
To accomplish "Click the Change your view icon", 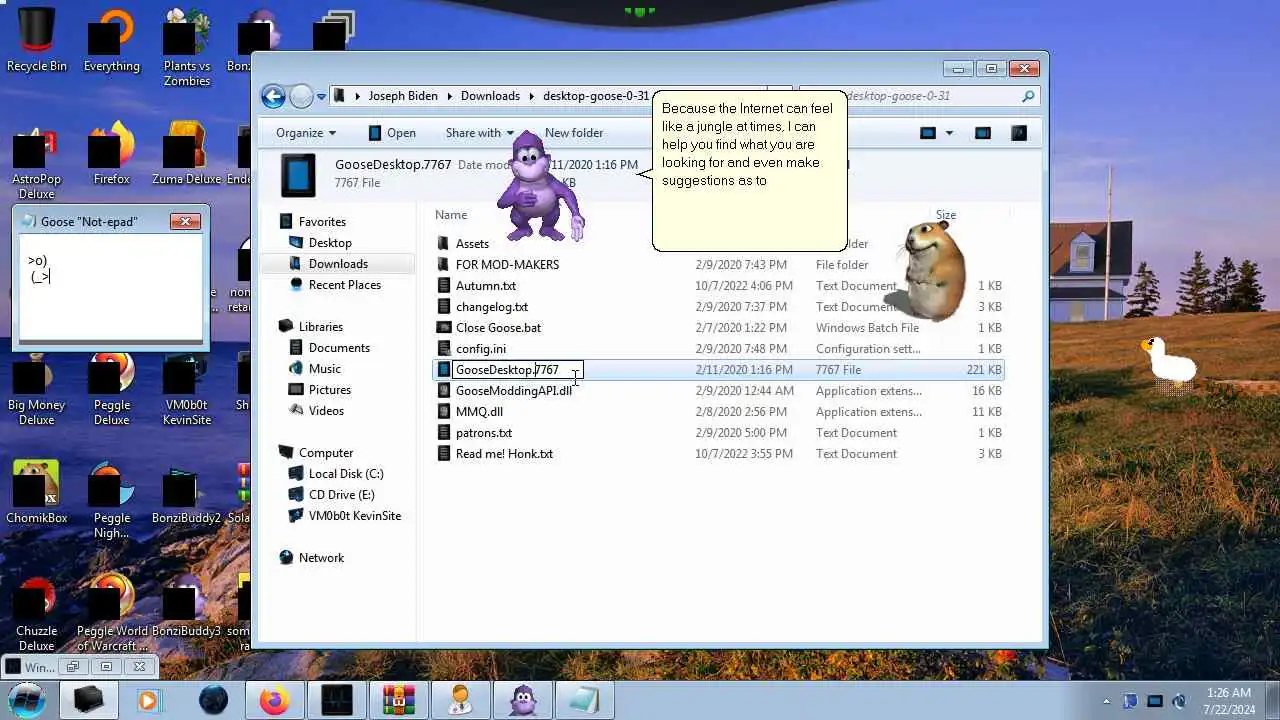I will click(928, 133).
